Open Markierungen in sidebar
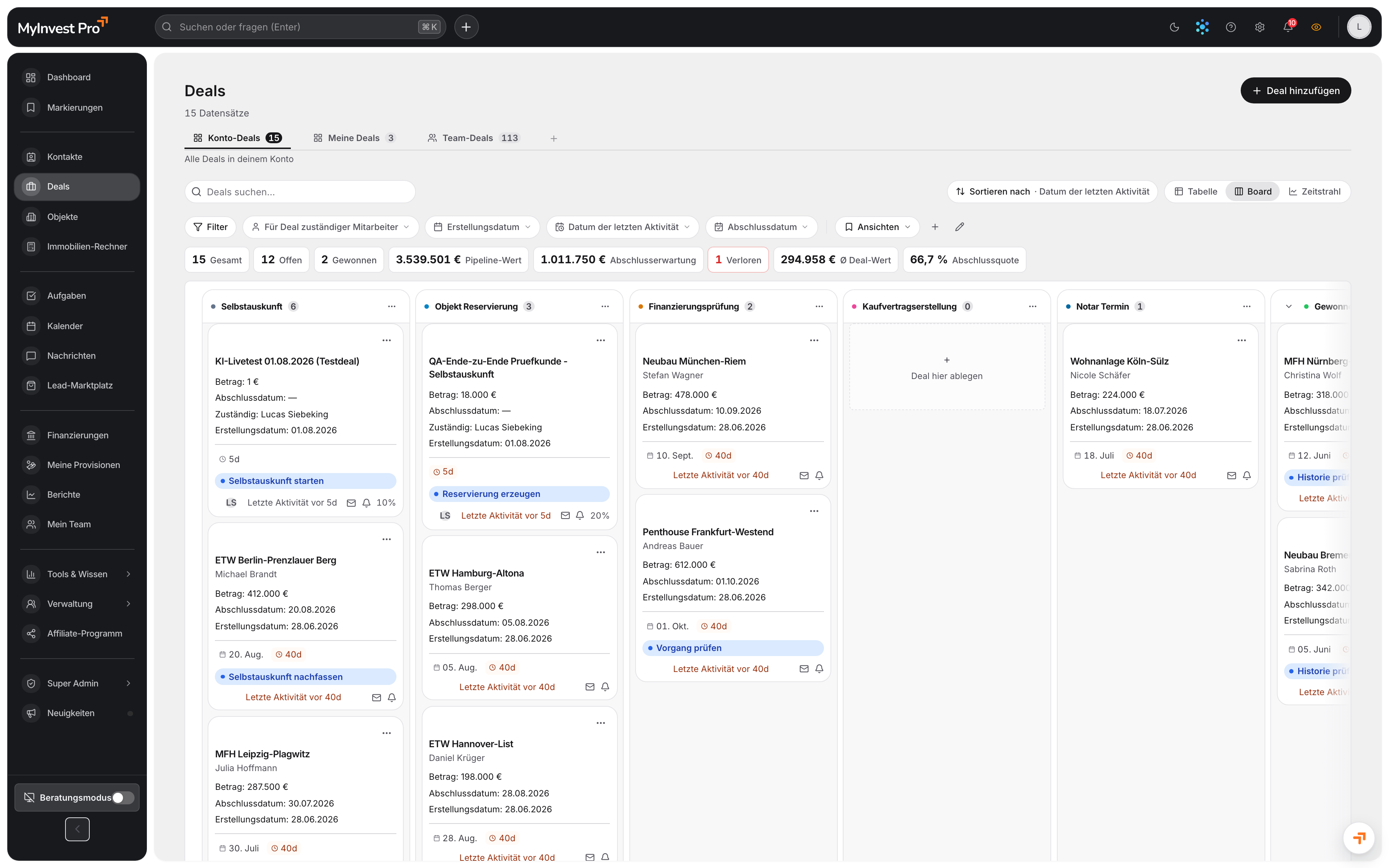The width and height of the screenshot is (1389, 868). 77,107
